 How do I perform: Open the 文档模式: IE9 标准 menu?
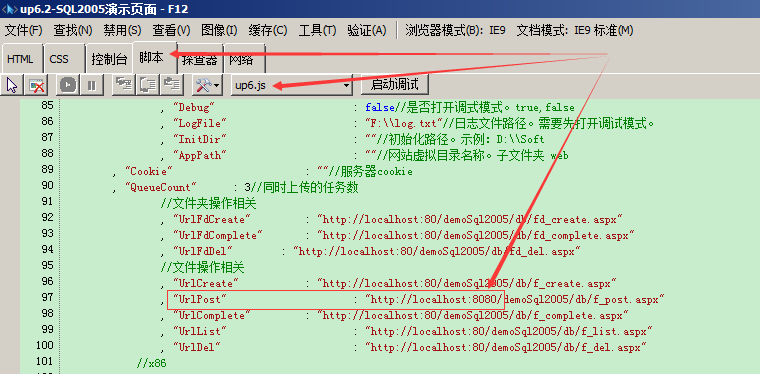(x=575, y=31)
